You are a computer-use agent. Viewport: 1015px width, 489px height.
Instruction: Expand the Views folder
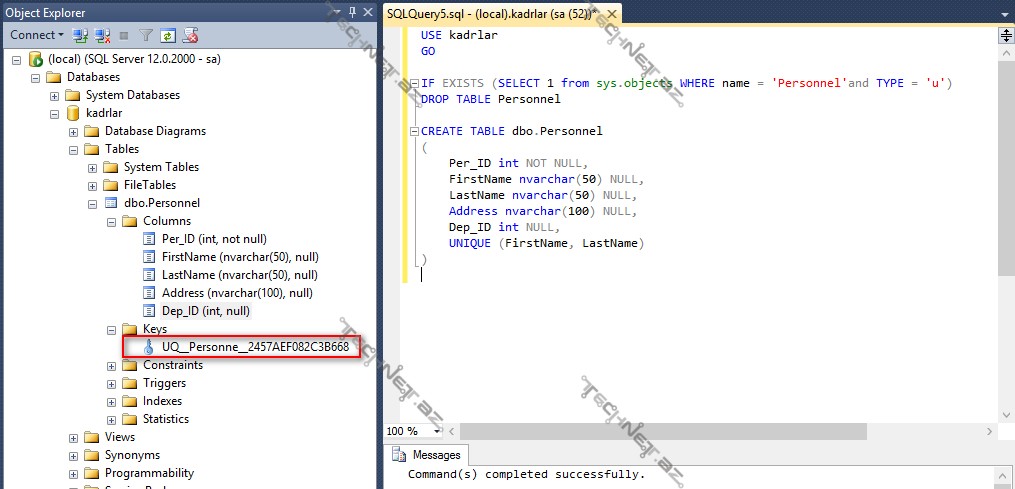pyautogui.click(x=74, y=437)
